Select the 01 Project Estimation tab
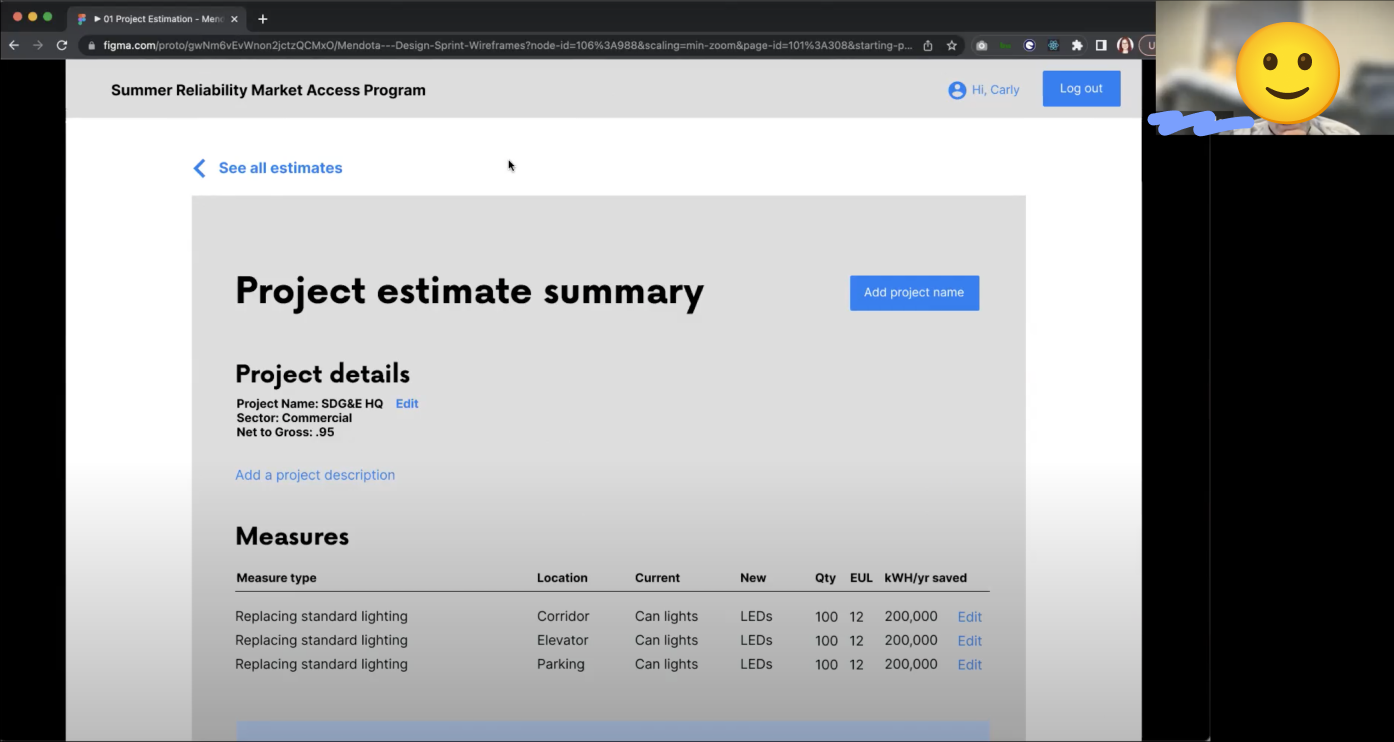Viewport: 1394px width, 742px height. click(x=158, y=19)
